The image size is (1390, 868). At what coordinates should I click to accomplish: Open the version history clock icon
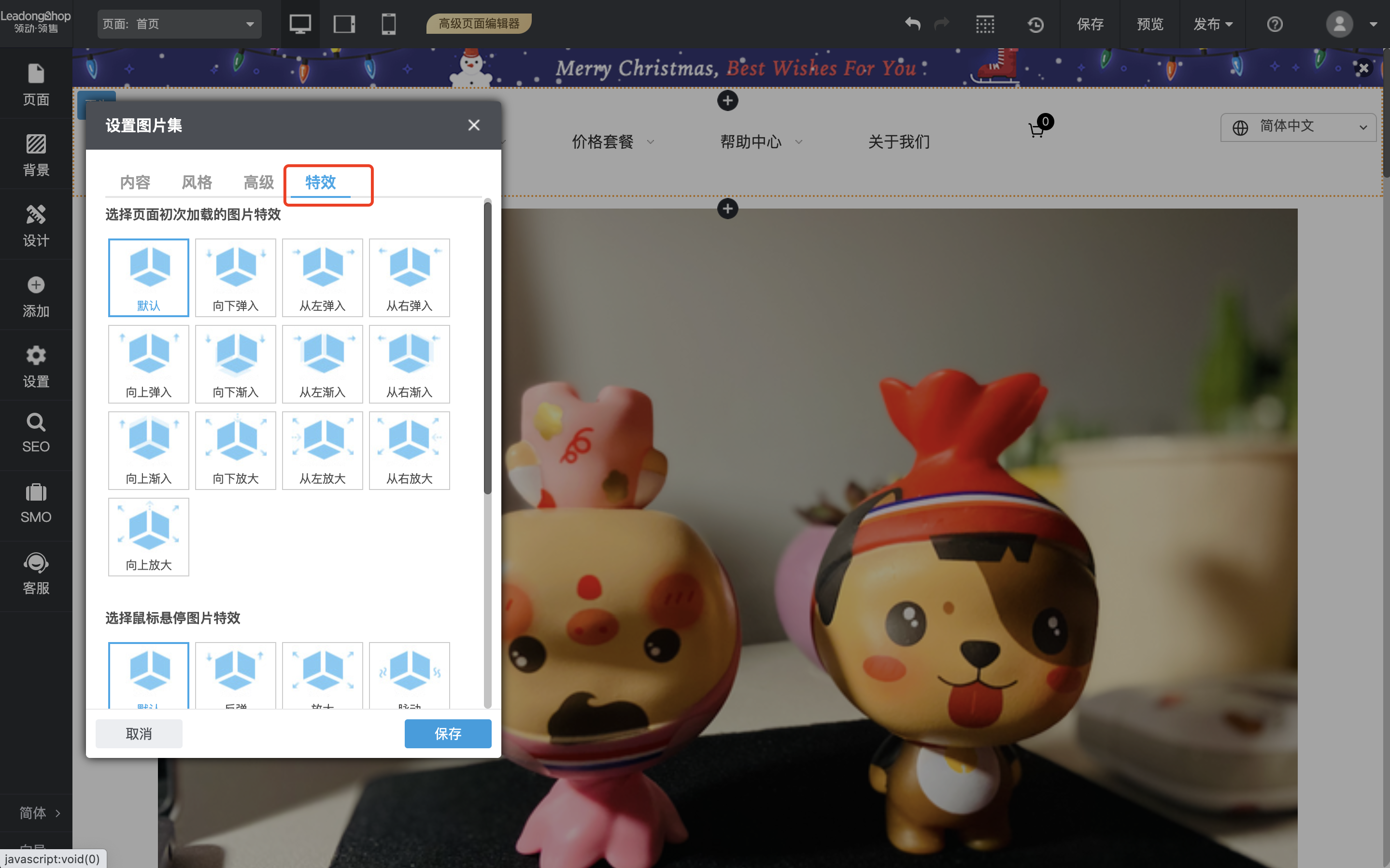pyautogui.click(x=1035, y=24)
